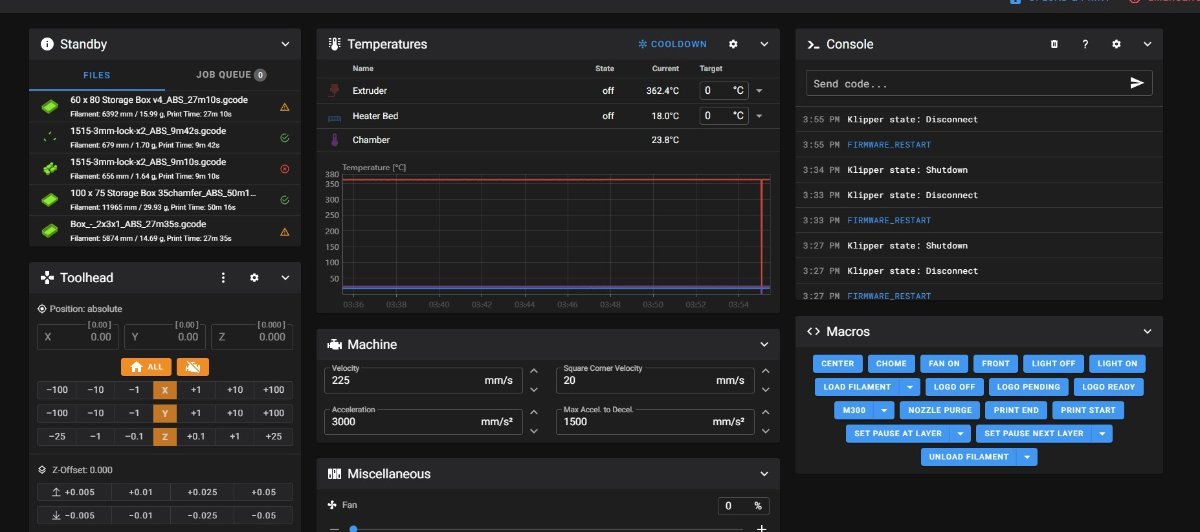Collapse the Toolhead panel
The width and height of the screenshot is (1200, 532).
click(x=285, y=277)
